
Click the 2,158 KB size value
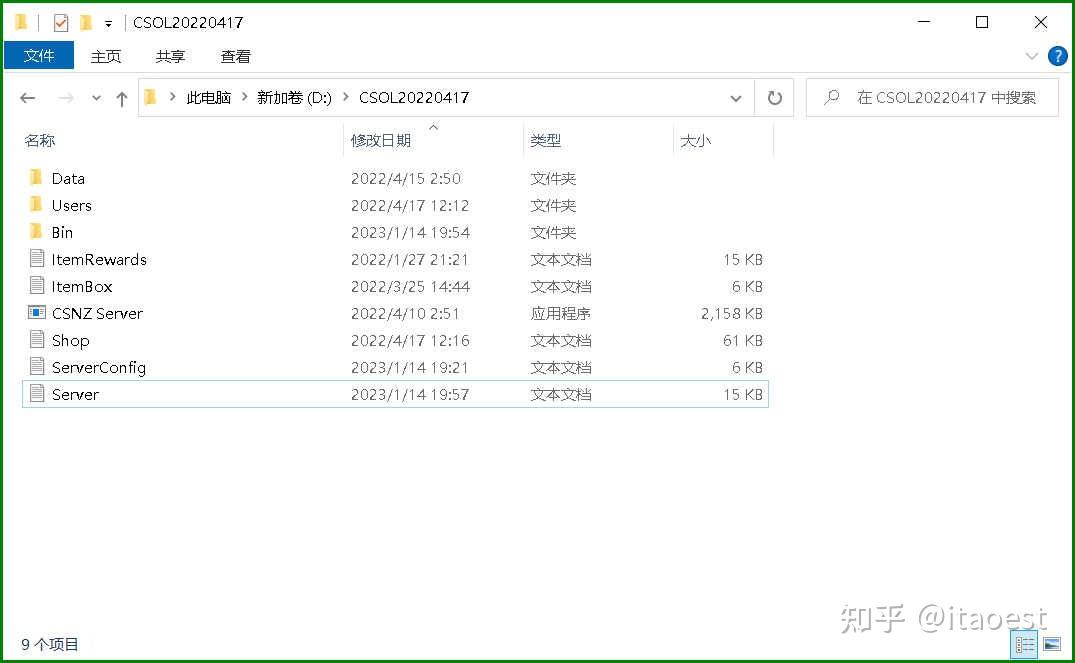(x=732, y=313)
